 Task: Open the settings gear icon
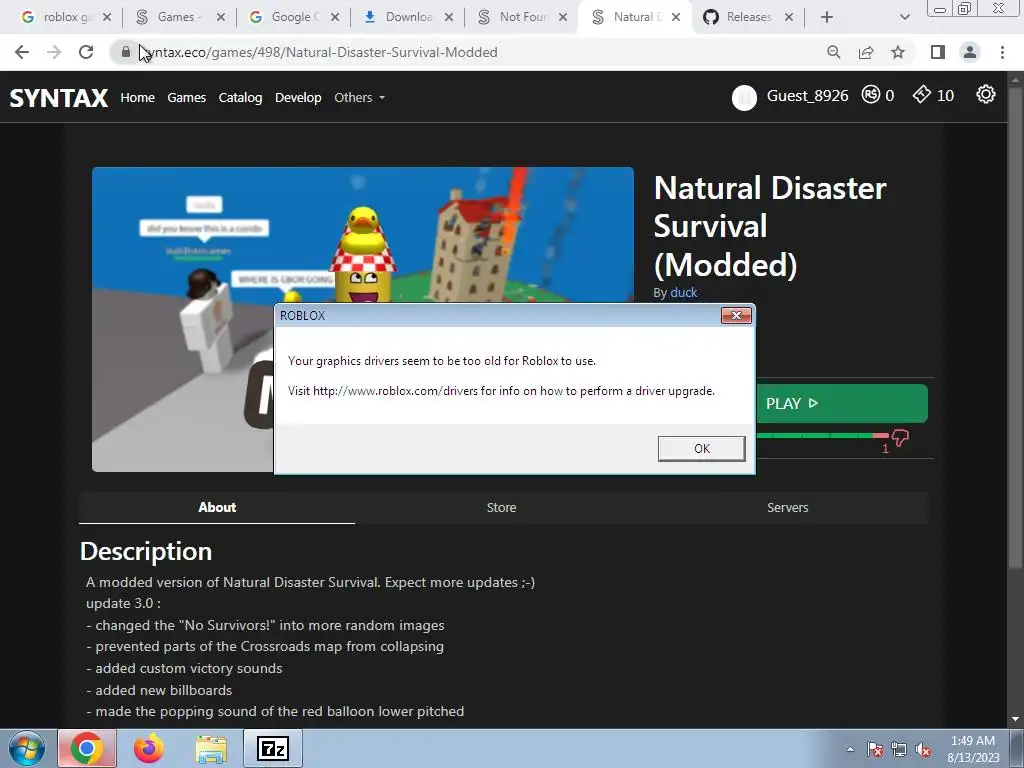coord(985,95)
